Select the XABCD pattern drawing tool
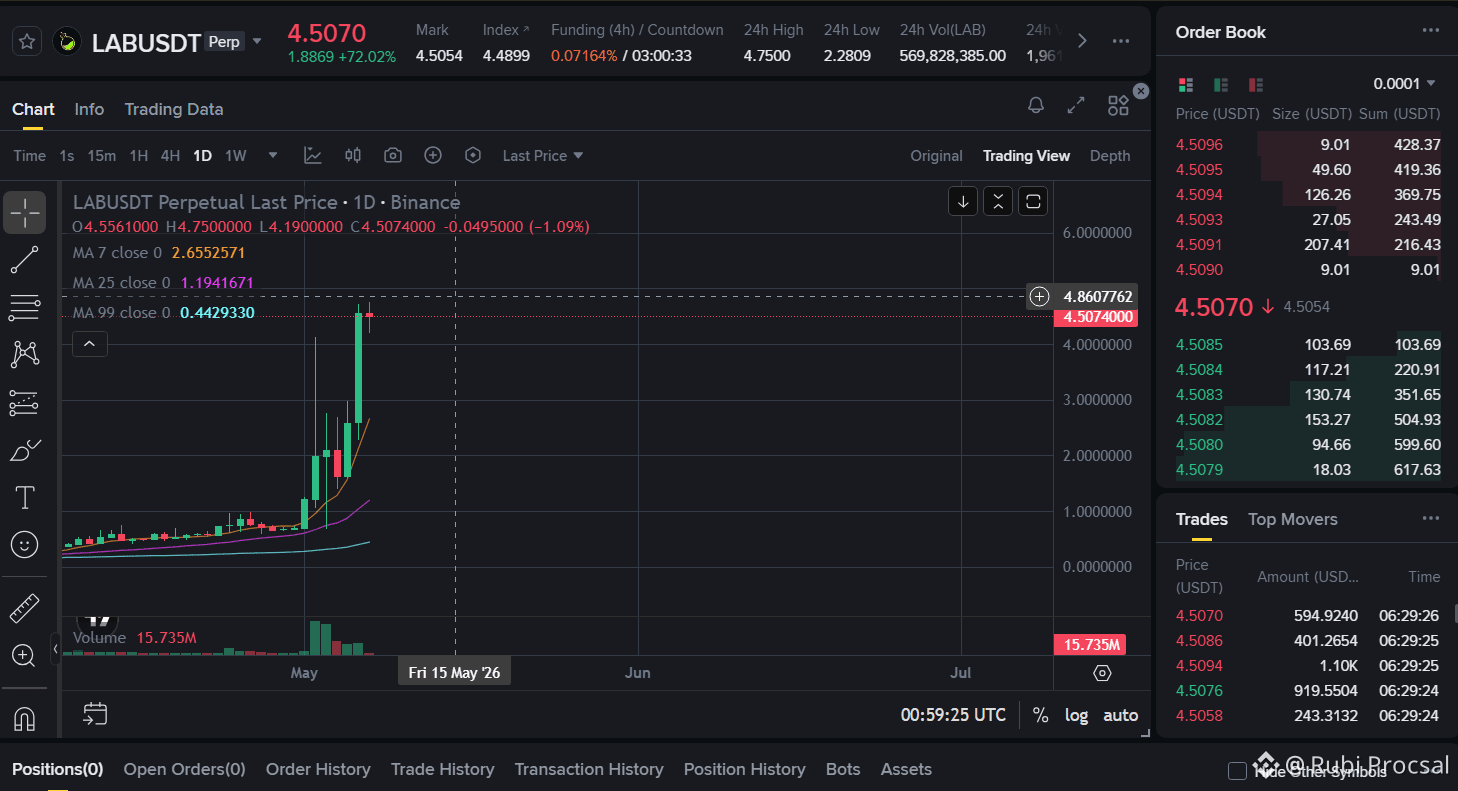 [24, 354]
